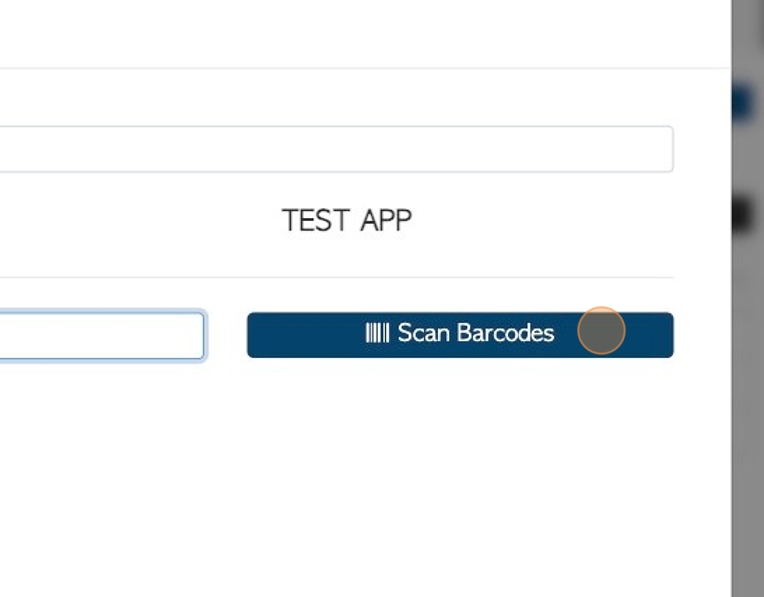Focus the wide text field above TEST APP
764x597 pixels.
tap(336, 149)
